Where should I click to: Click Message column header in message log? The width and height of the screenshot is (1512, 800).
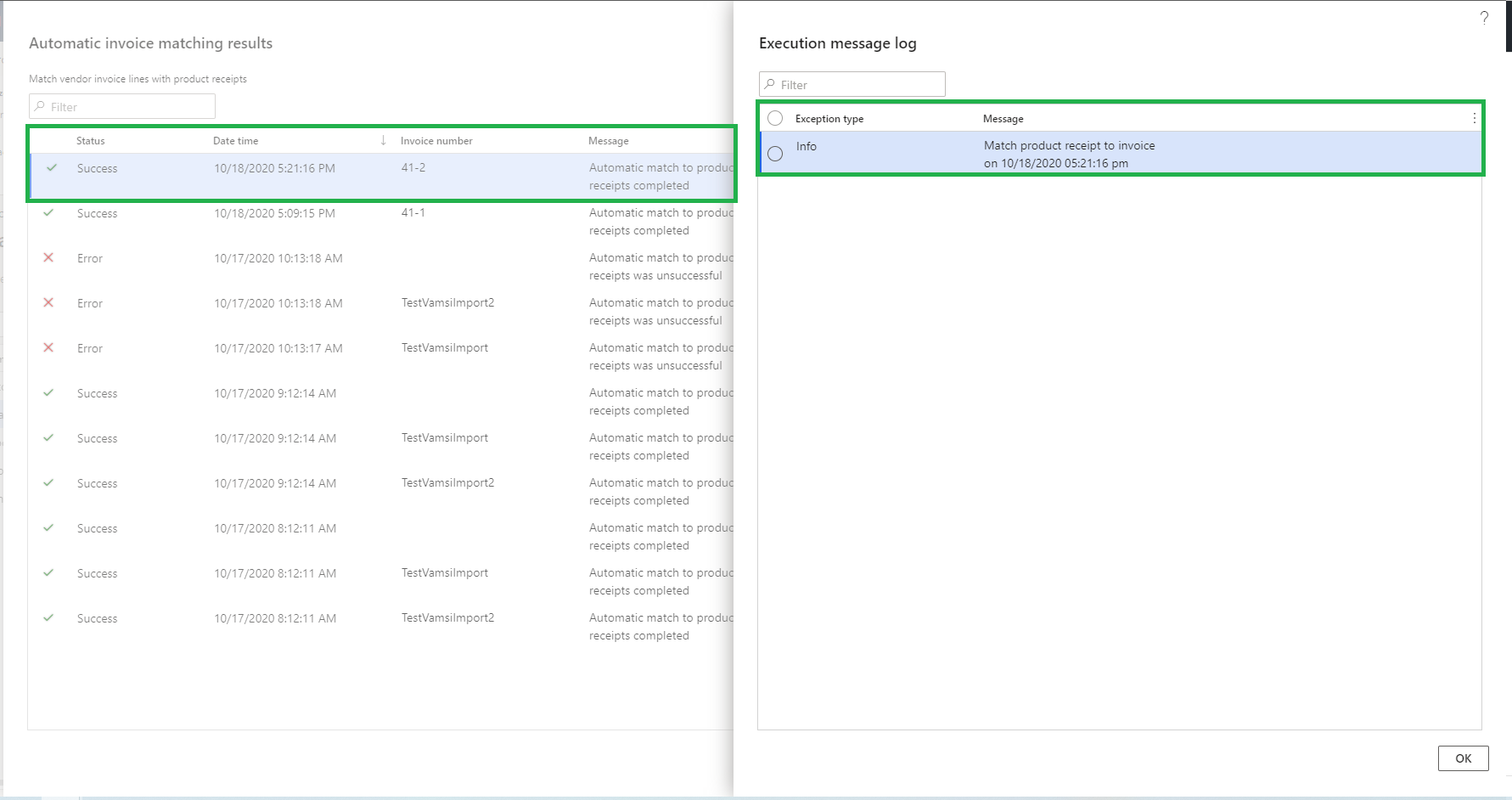pyautogui.click(x=1003, y=119)
